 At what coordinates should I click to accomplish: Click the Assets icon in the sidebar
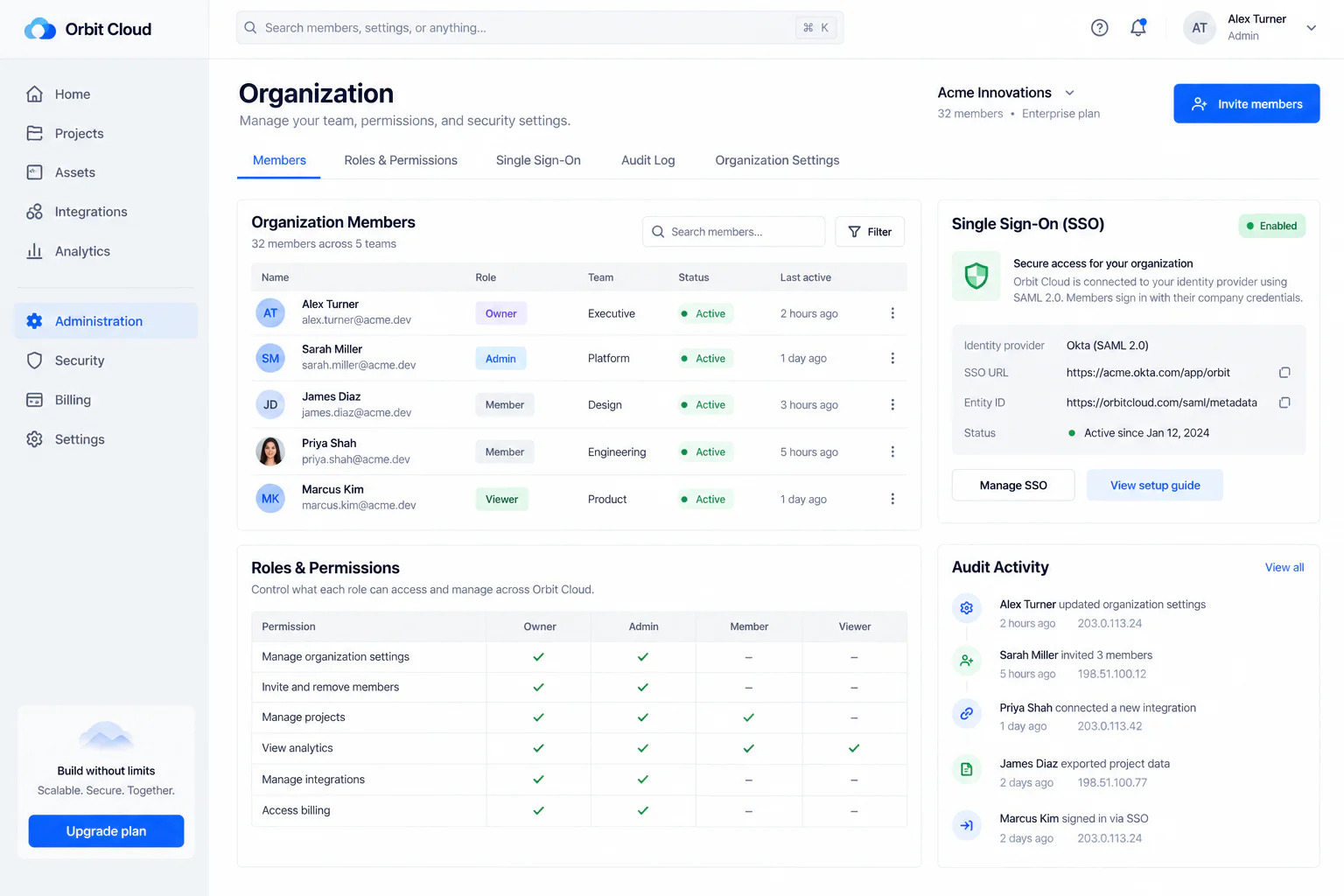coord(34,172)
